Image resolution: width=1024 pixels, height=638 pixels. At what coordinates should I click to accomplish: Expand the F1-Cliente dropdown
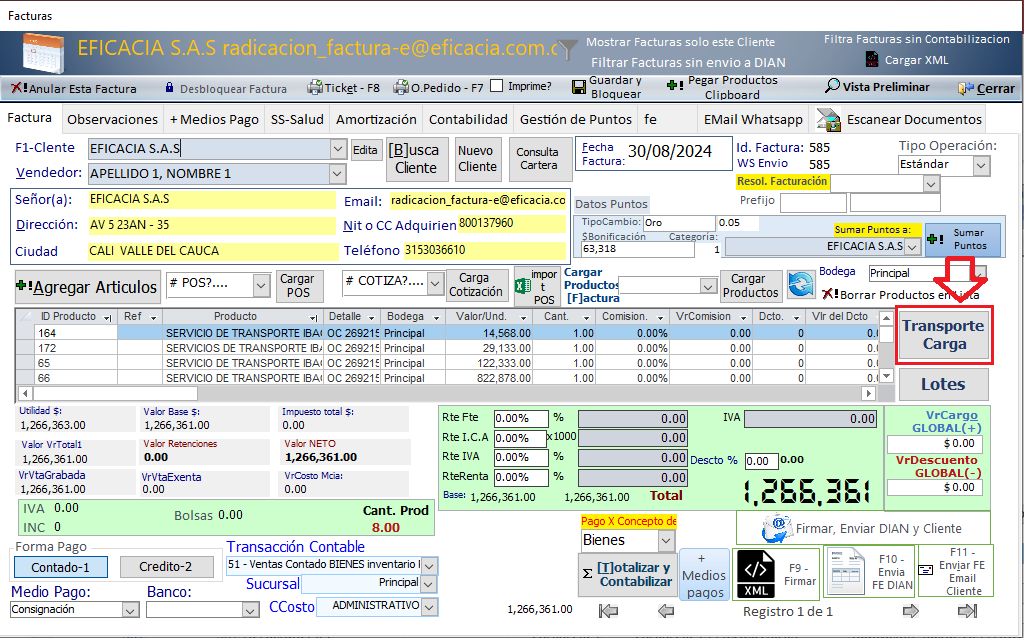click(x=338, y=149)
